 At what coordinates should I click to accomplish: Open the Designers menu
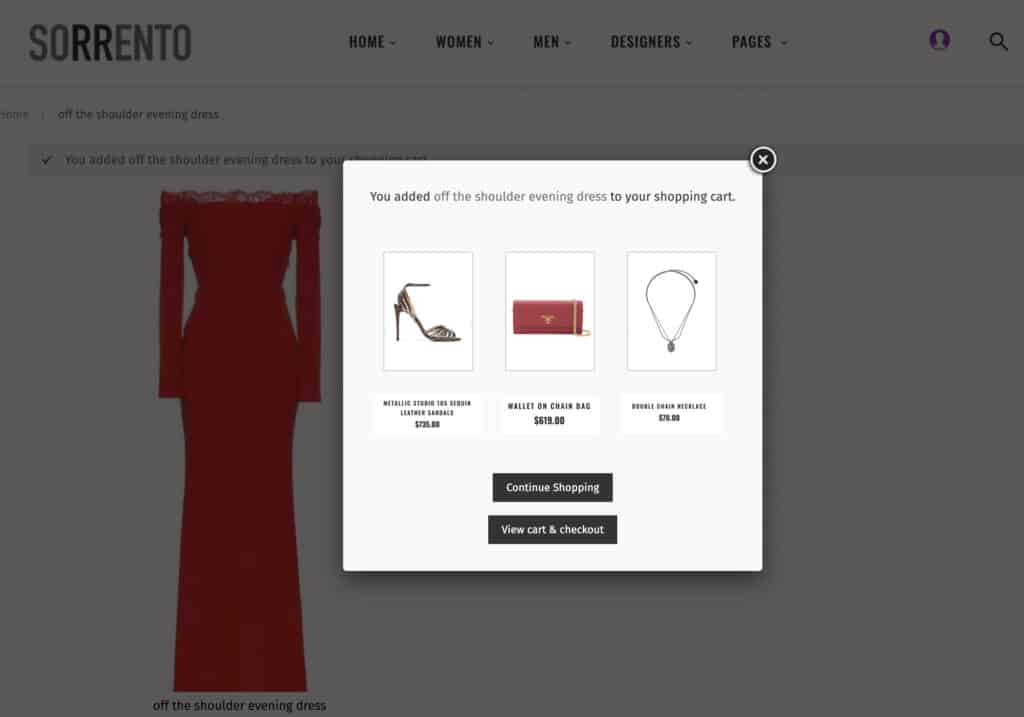pyautogui.click(x=651, y=42)
